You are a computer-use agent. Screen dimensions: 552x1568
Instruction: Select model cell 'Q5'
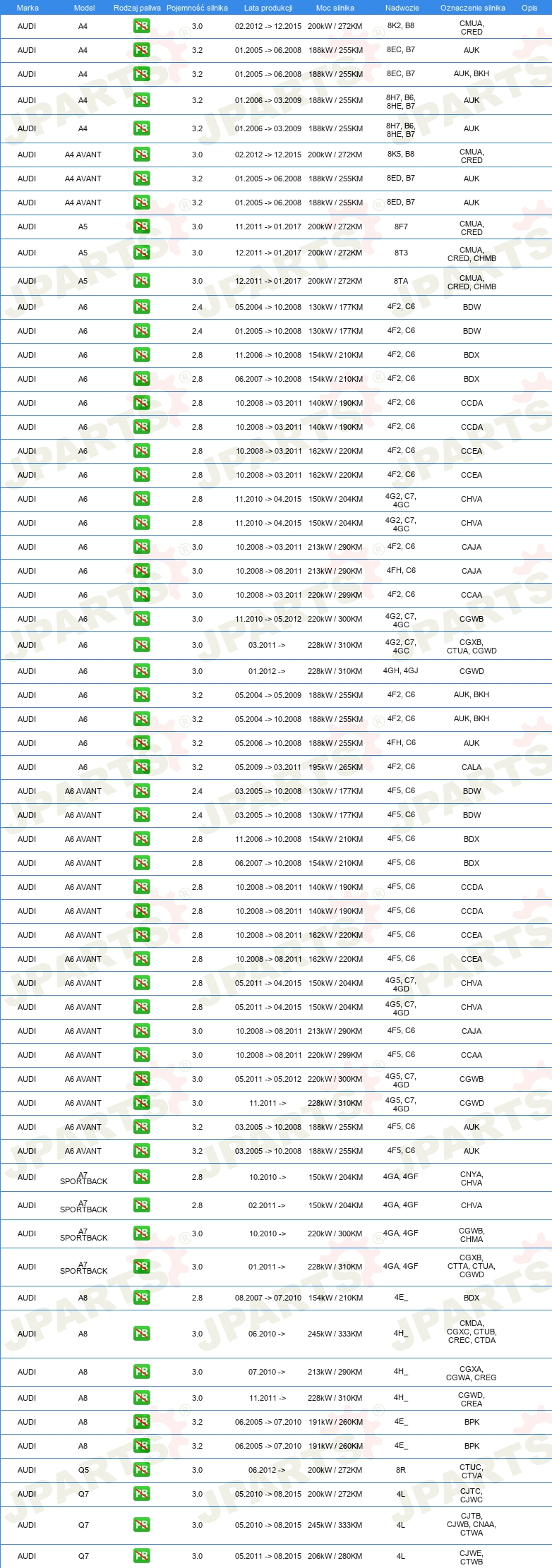pos(83,1470)
